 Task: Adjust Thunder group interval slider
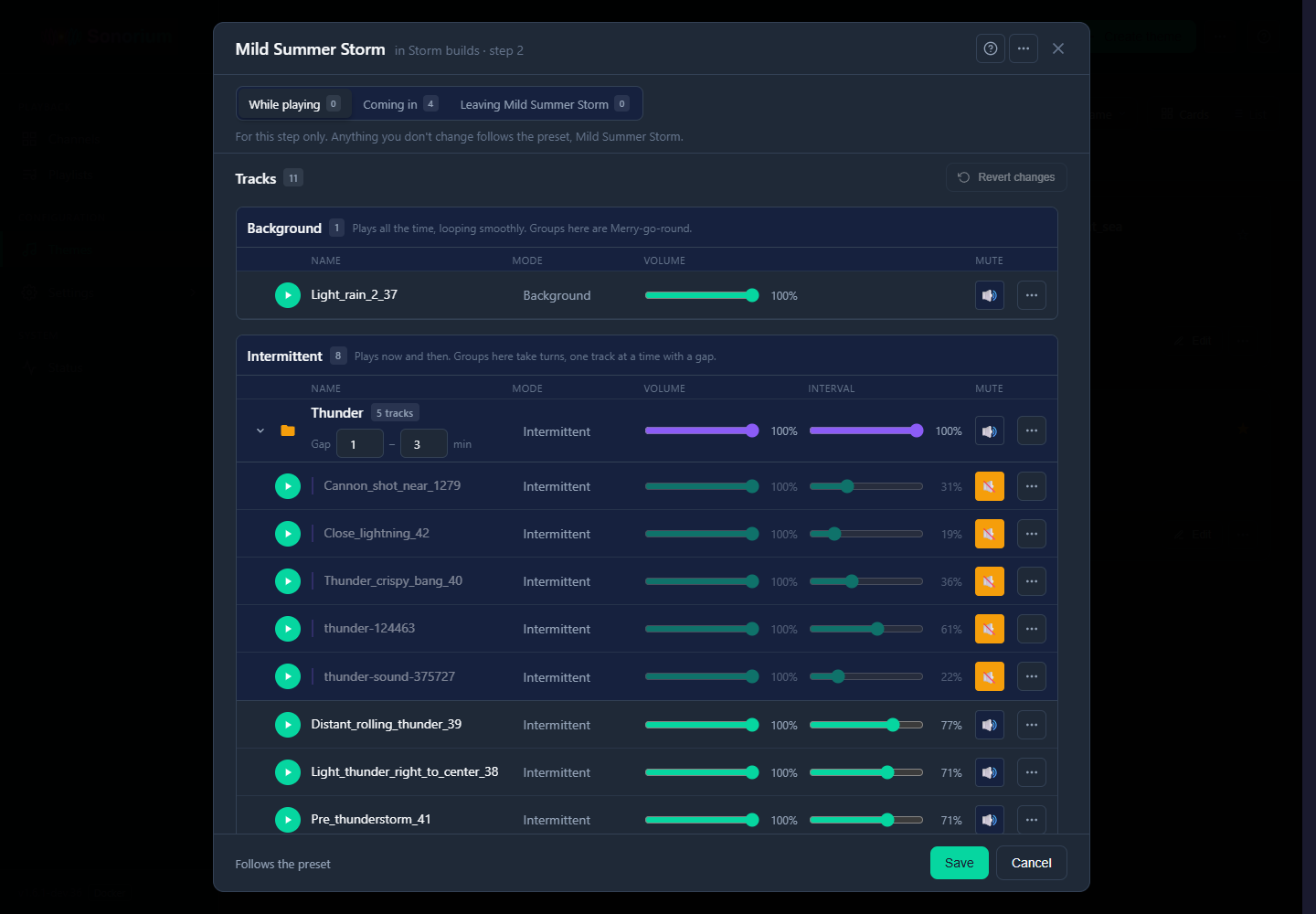tap(866, 430)
